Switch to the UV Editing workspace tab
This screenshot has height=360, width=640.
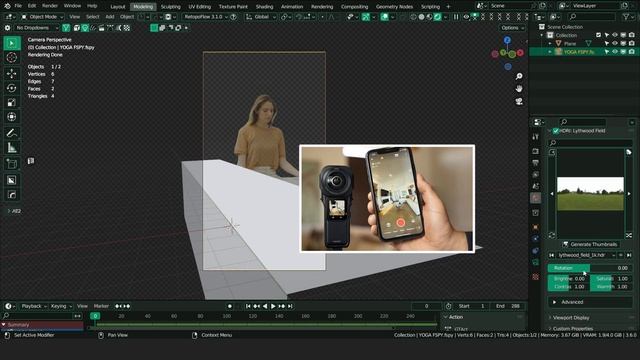pos(200,7)
